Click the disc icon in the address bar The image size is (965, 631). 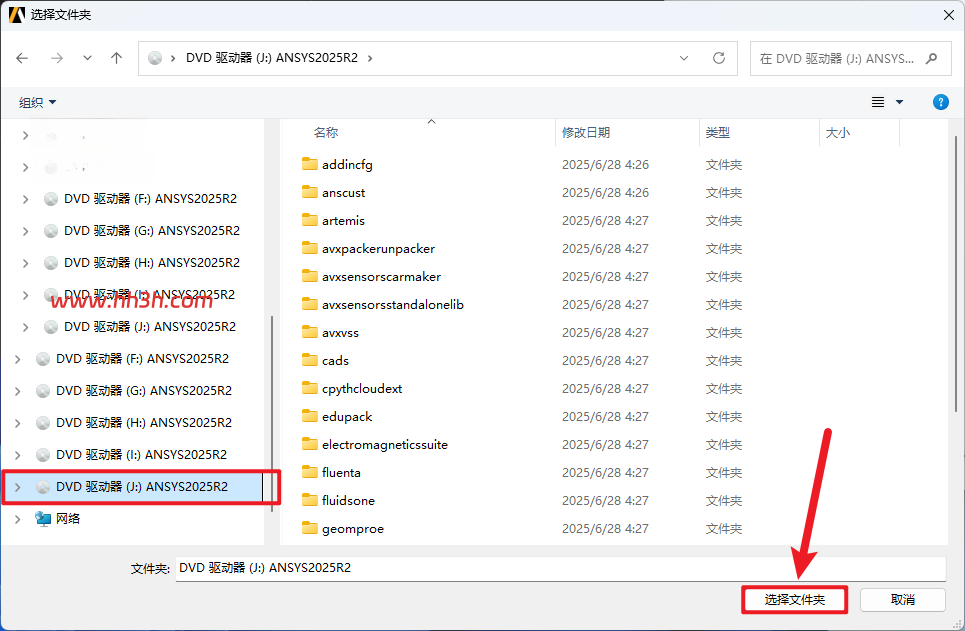pos(155,58)
